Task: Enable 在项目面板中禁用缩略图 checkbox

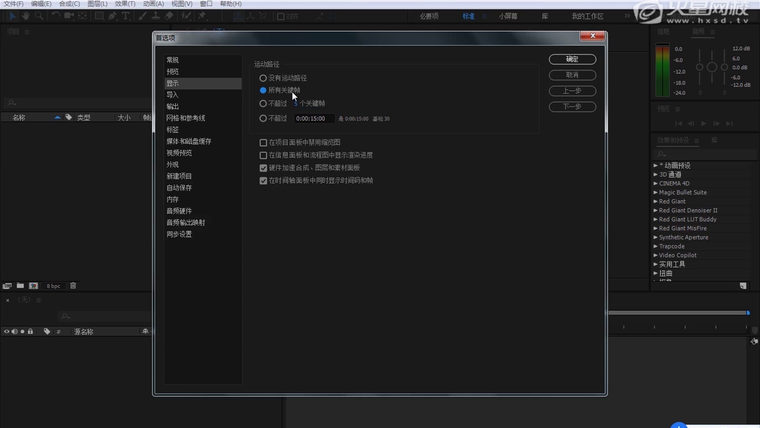Action: (264, 142)
